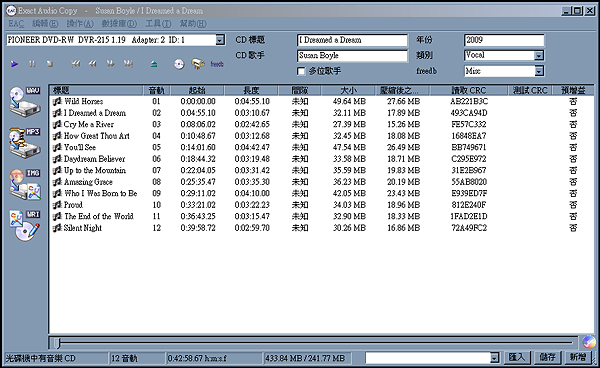Image resolution: width=600 pixels, height=368 pixels.
Task: Click the note icon of Wild Horses
Action: click(57, 101)
